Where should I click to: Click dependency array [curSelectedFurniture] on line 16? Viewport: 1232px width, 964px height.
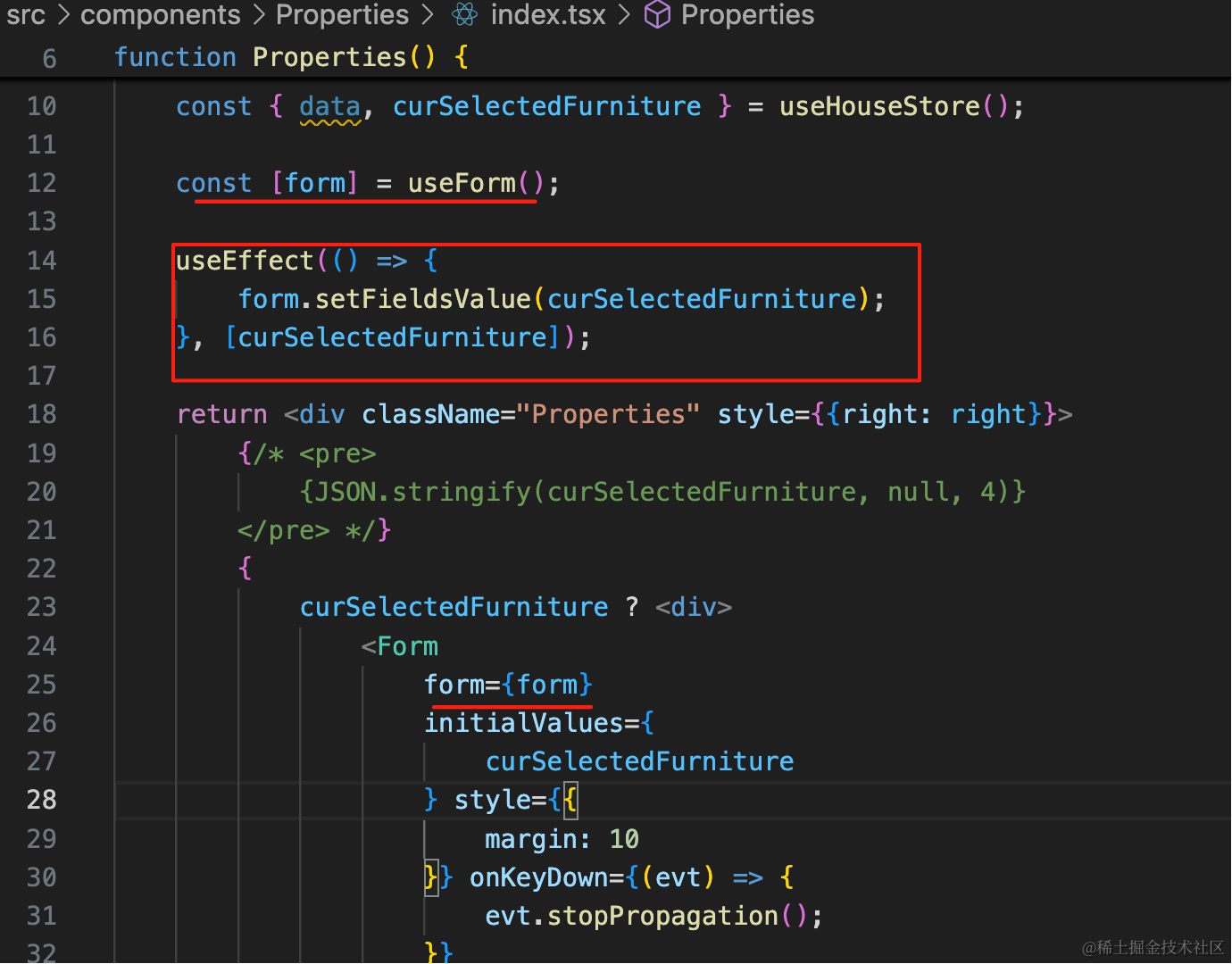click(393, 337)
